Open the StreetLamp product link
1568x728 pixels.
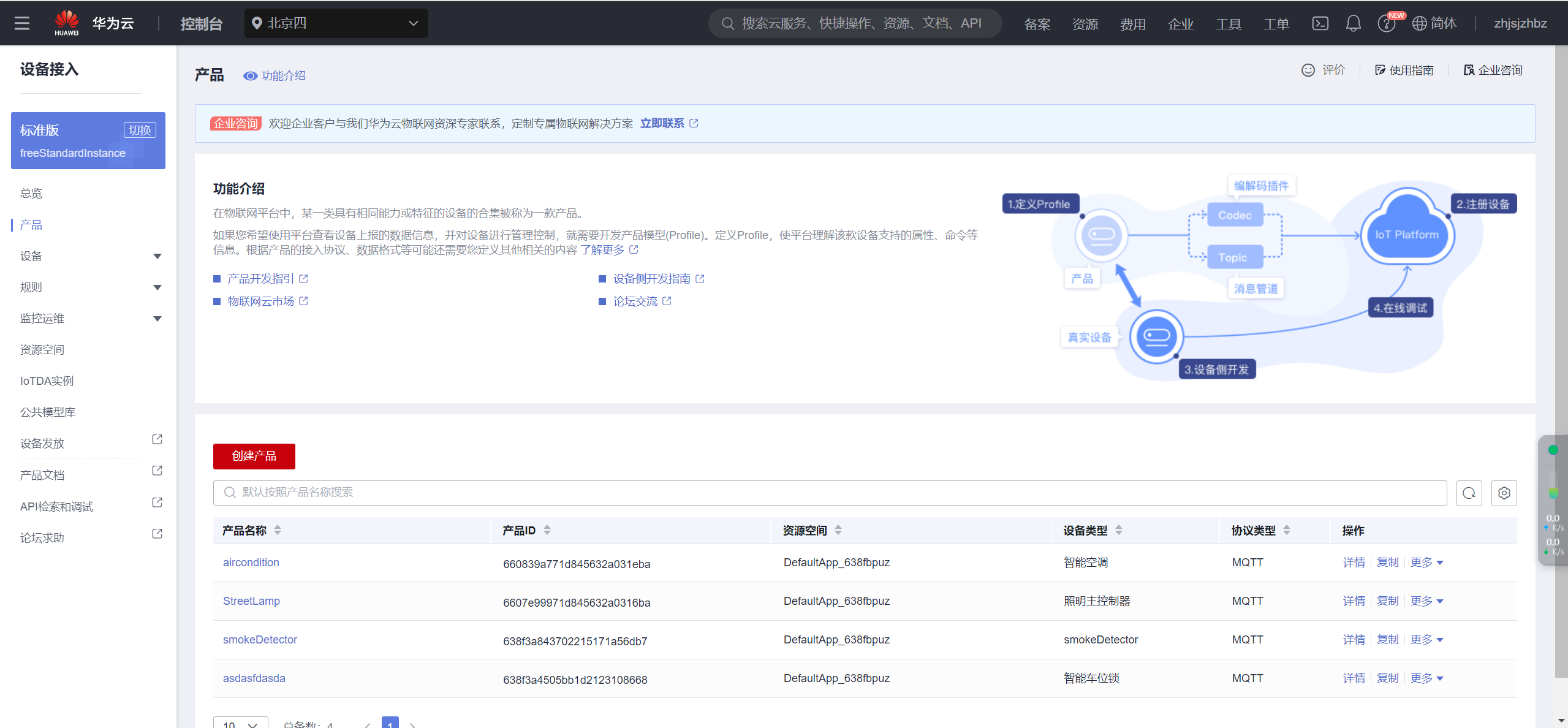(251, 601)
